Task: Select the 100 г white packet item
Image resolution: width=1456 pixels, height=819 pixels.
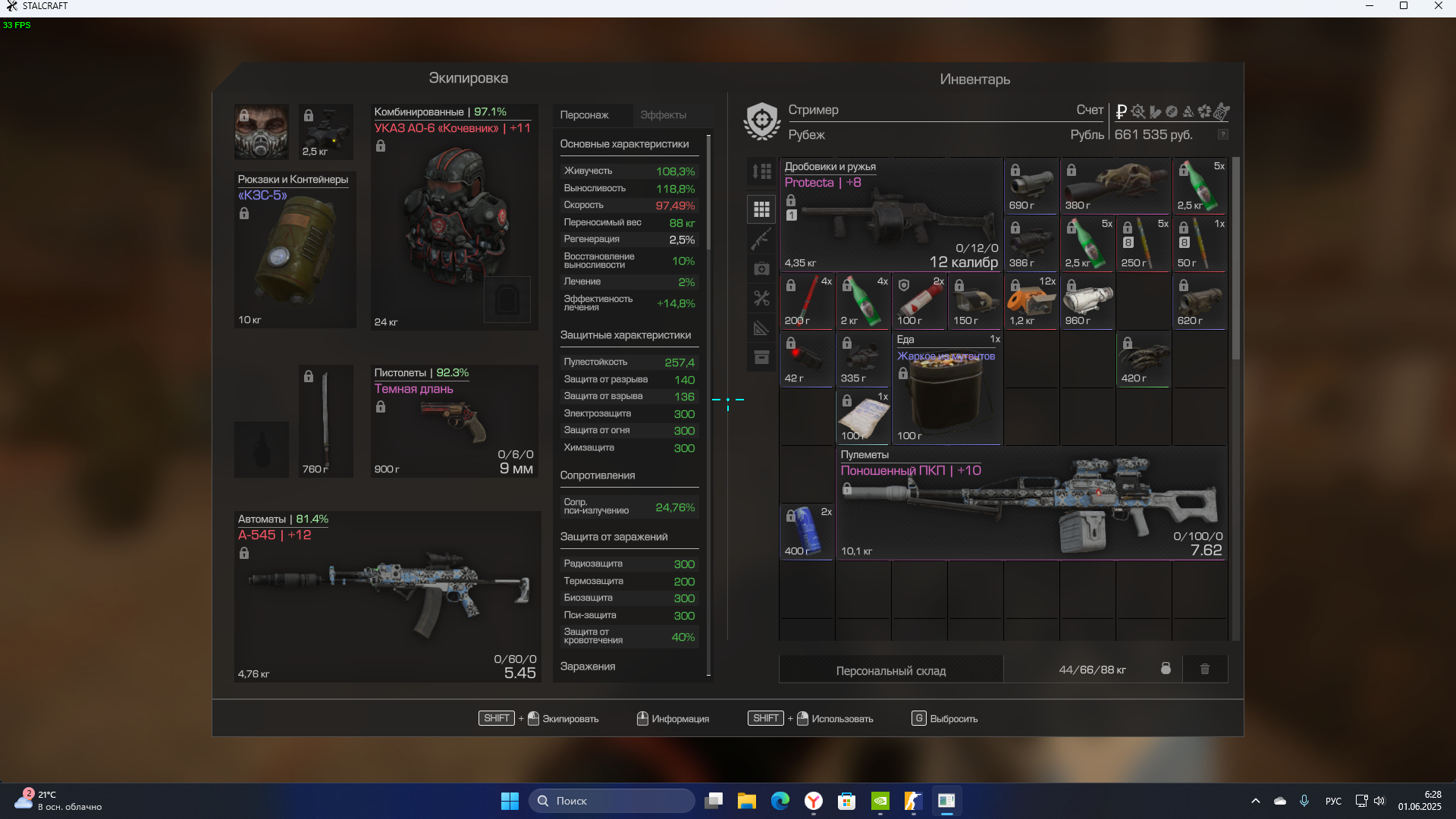Action: click(x=863, y=417)
